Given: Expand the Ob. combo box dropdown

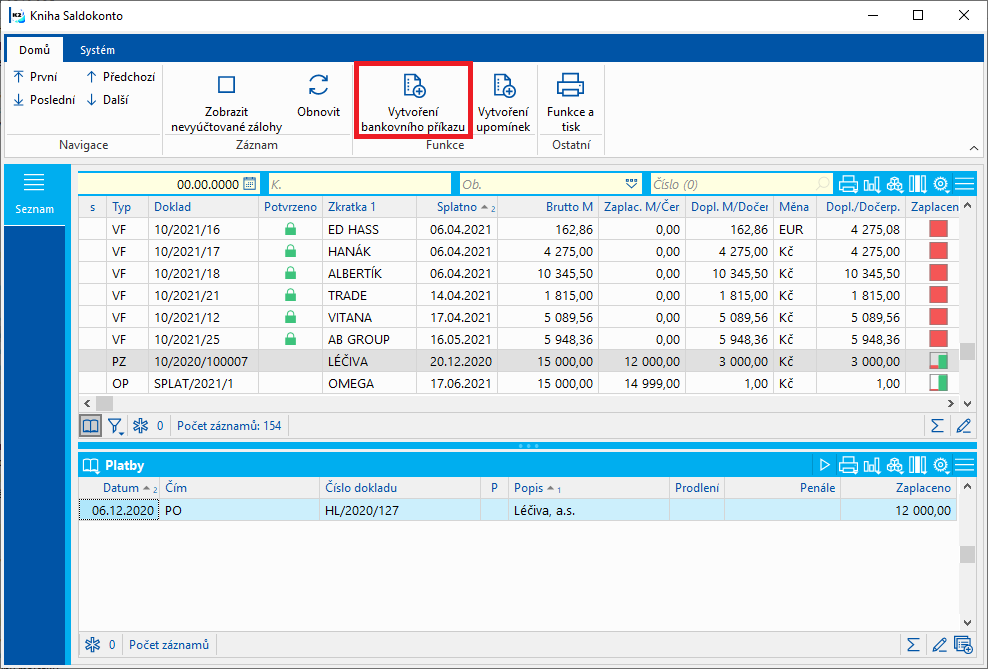Looking at the screenshot, I should coord(631,184).
